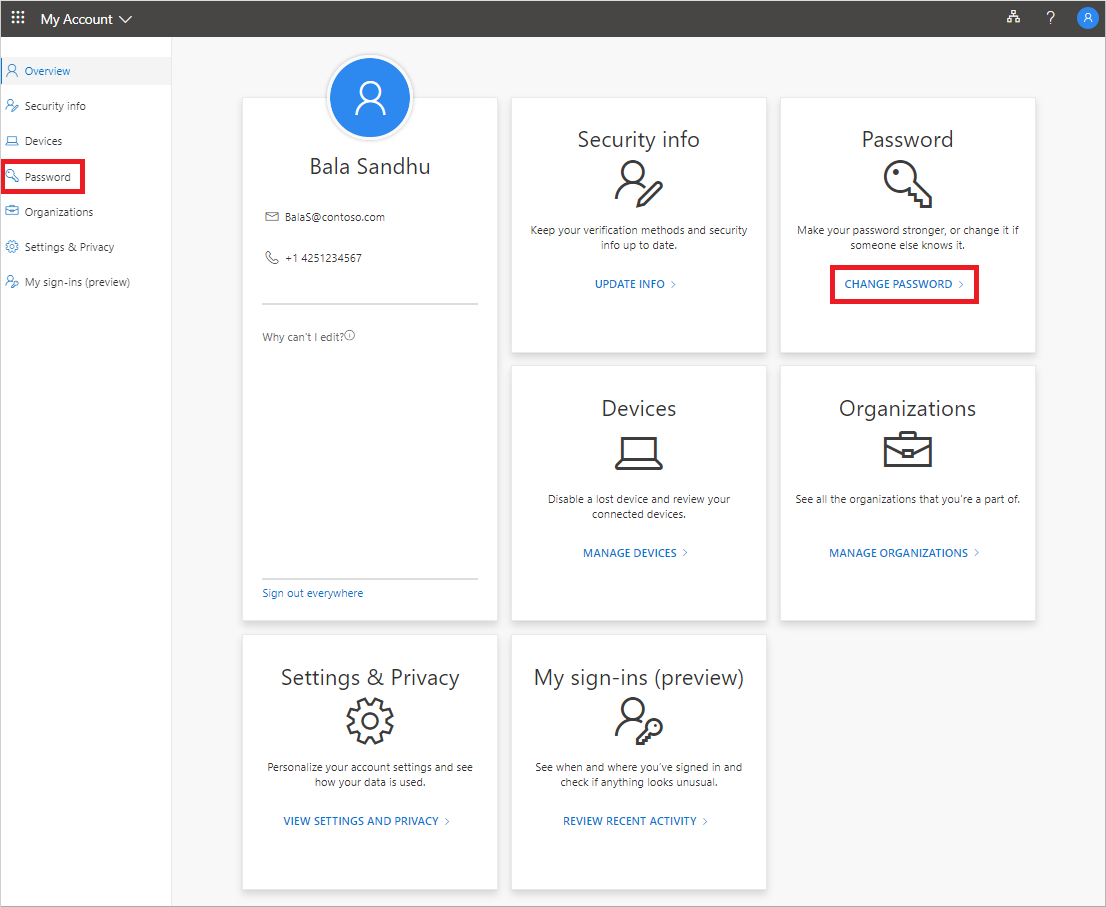Click Sign out everywhere

(312, 592)
